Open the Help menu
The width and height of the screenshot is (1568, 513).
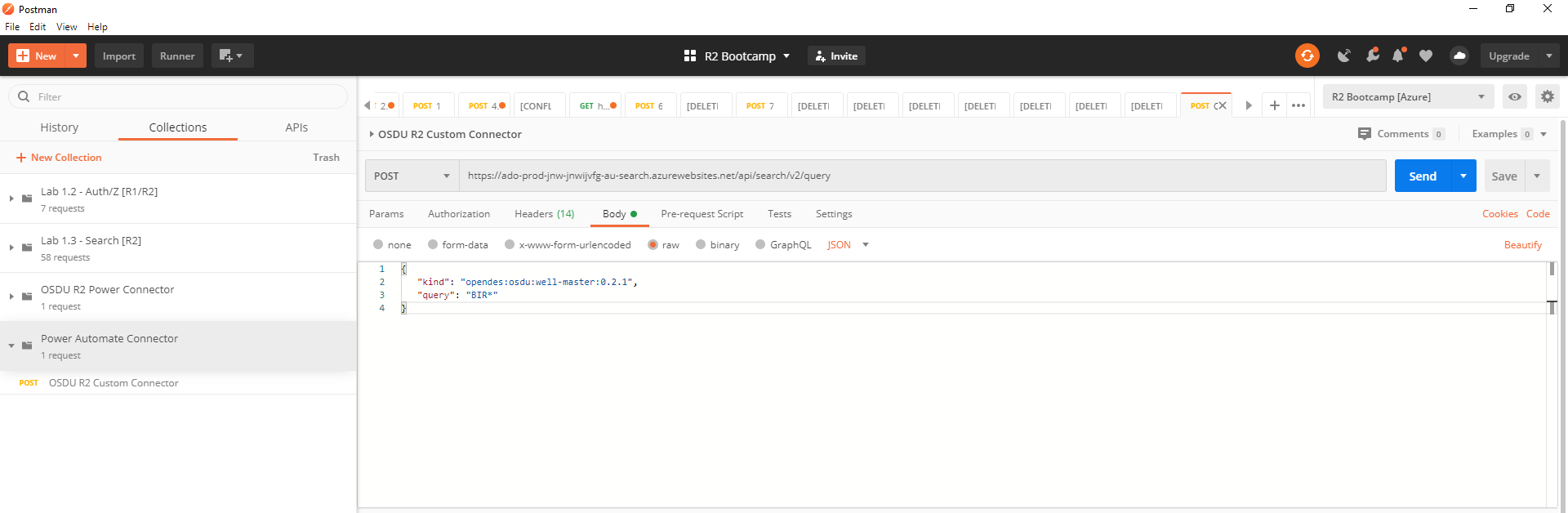[x=97, y=27]
